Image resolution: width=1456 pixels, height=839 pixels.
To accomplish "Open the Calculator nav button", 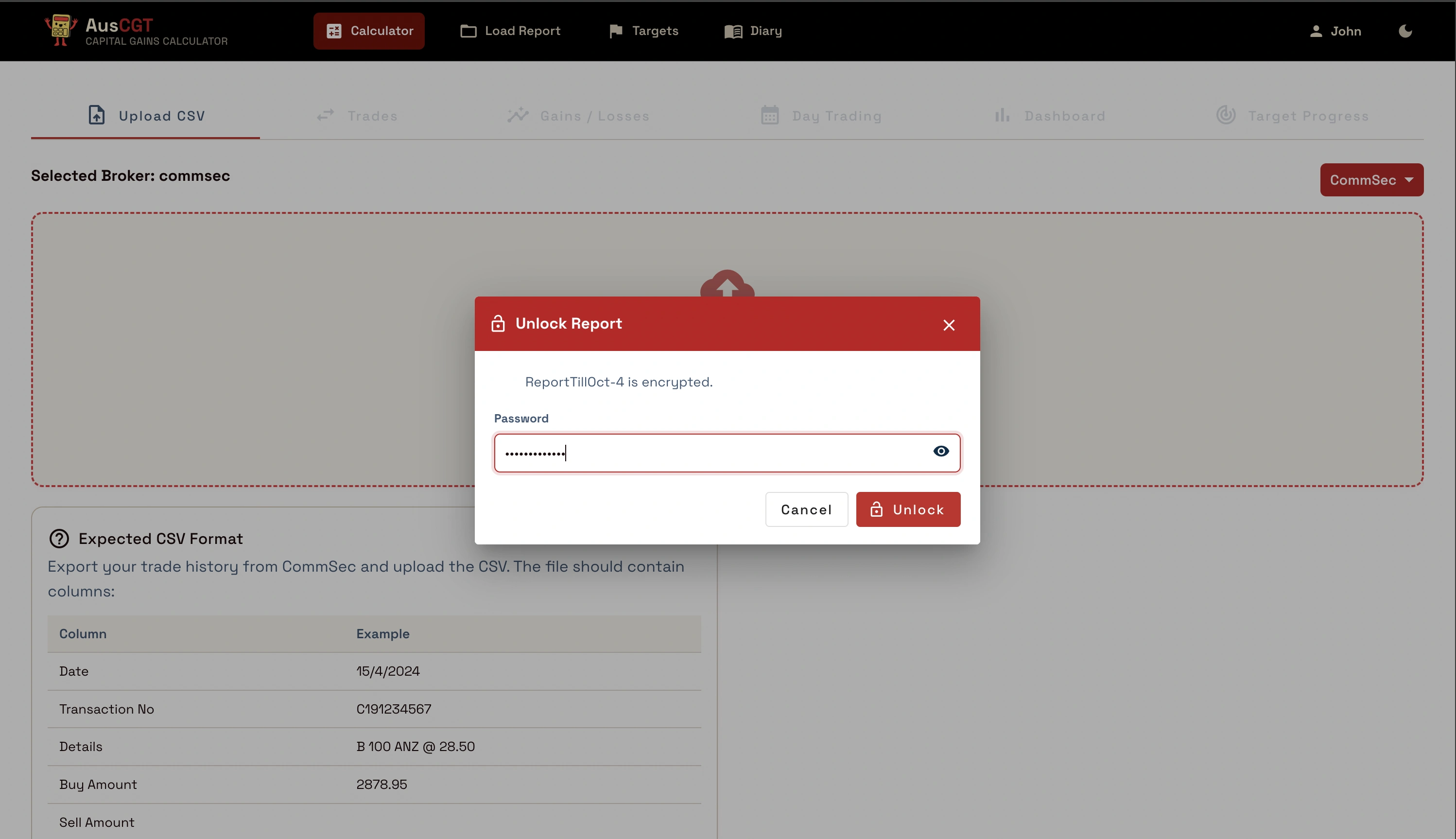I will (368, 31).
